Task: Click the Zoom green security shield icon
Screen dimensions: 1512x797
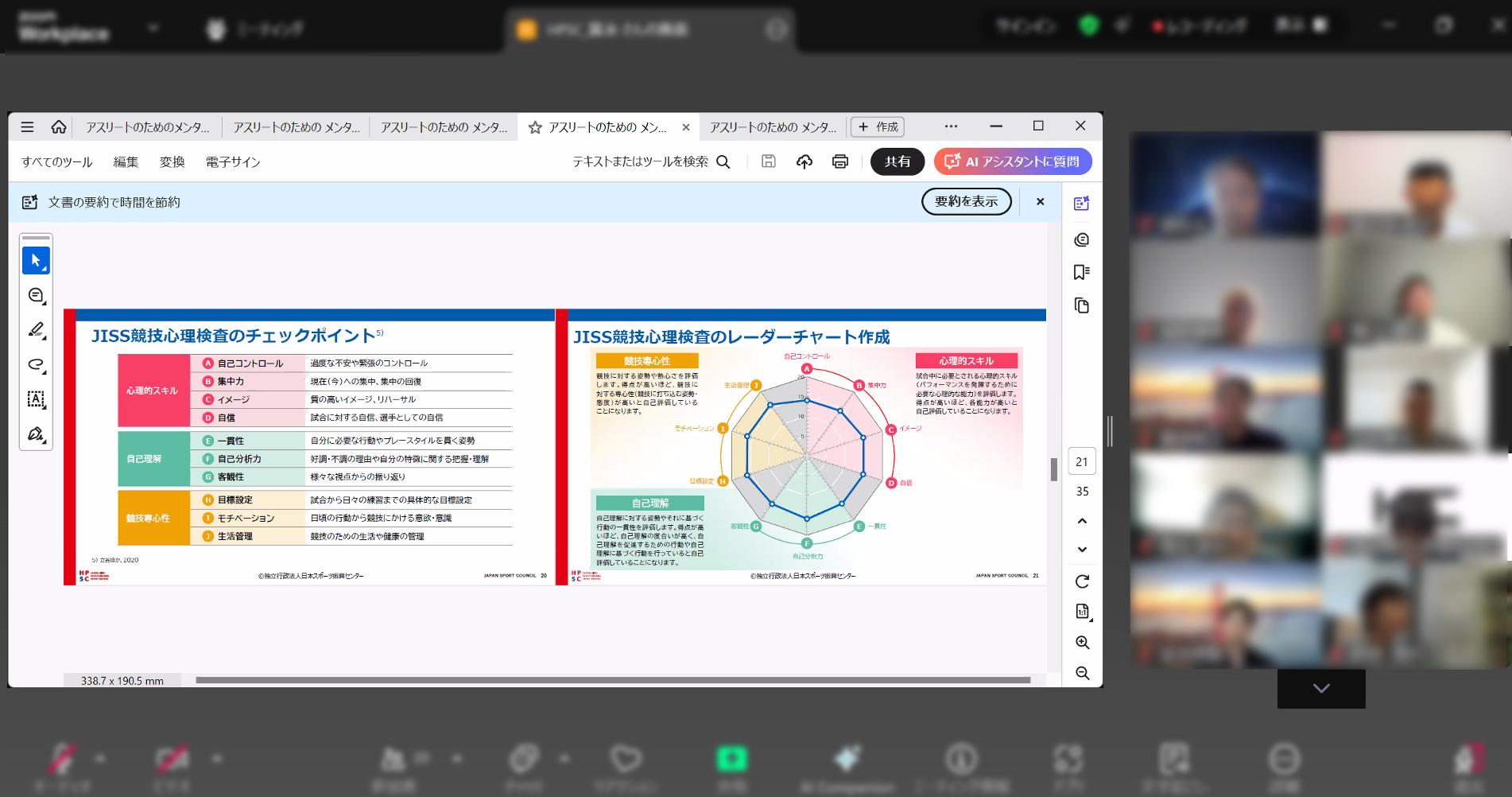Action: (1089, 25)
